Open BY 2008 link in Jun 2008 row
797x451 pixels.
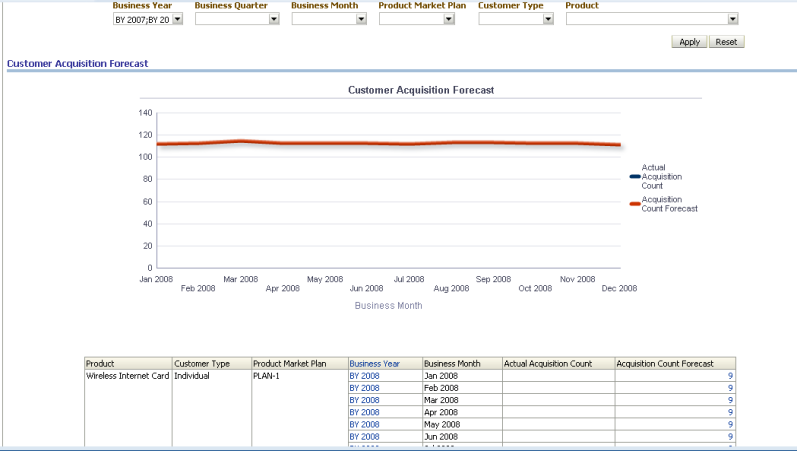pyautogui.click(x=364, y=437)
